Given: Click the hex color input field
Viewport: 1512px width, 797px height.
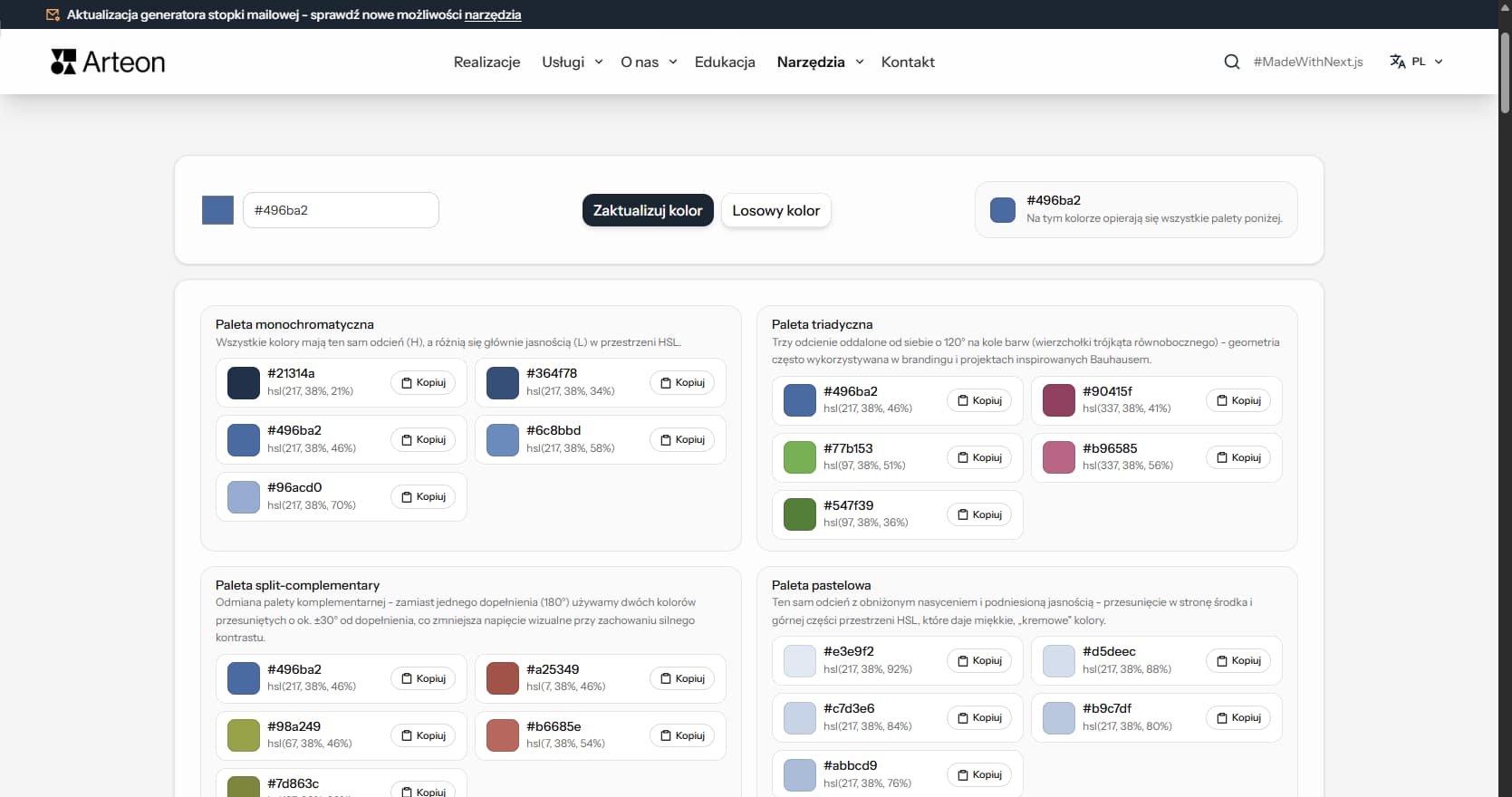Looking at the screenshot, I should [x=341, y=210].
